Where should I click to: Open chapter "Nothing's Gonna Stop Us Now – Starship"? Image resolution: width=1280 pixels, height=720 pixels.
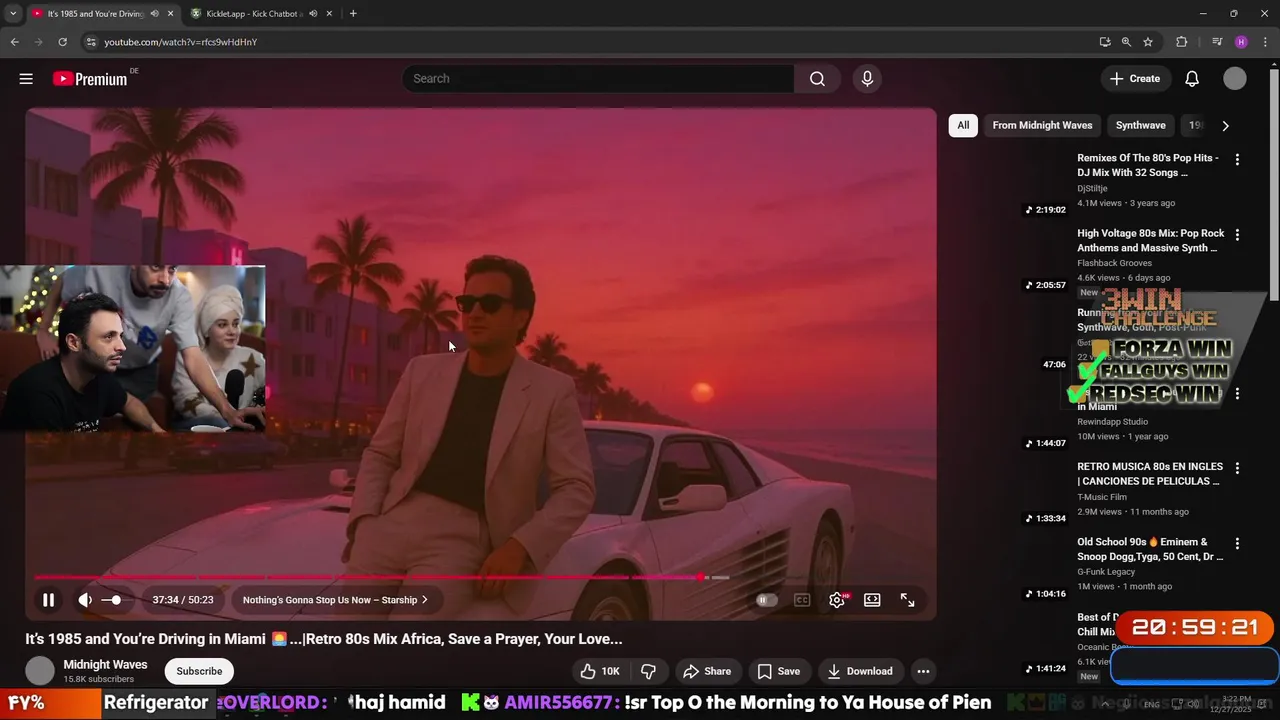pos(335,600)
